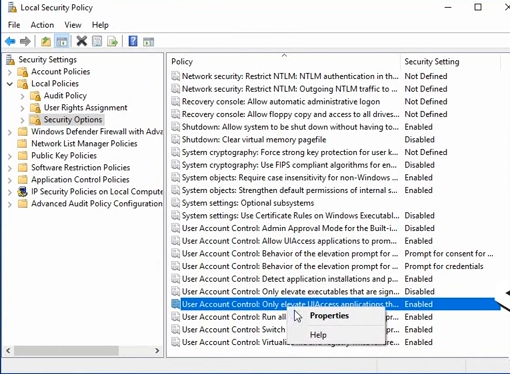Screen dimensions: 510x374
Task: Click icon beside System settings: Optional subsystems
Action: coord(175,203)
